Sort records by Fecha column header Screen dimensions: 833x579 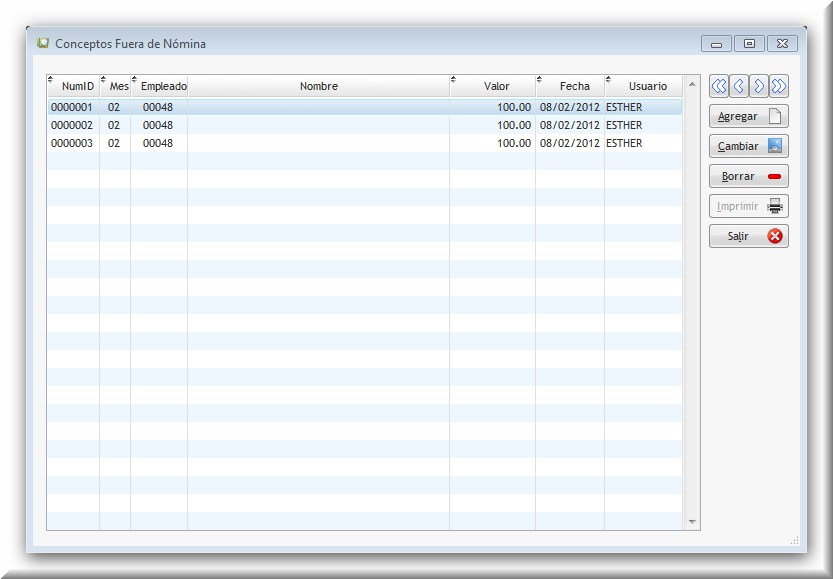click(574, 86)
